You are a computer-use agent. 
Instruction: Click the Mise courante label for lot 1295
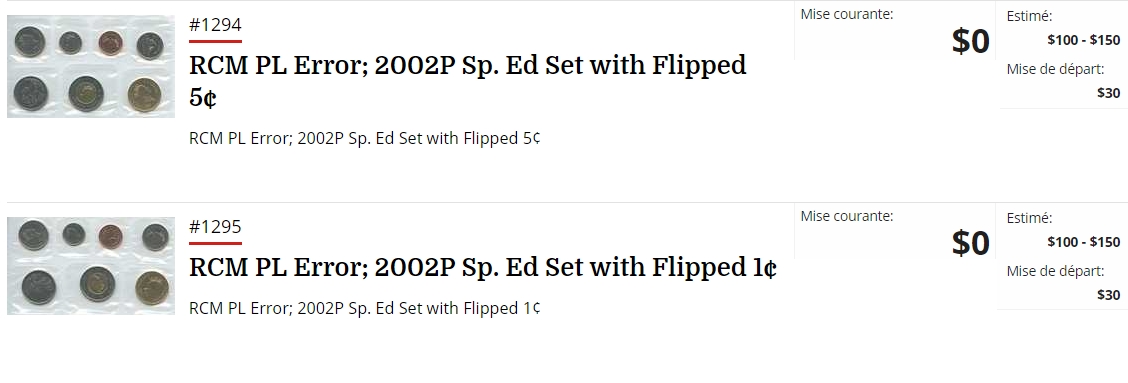point(847,216)
